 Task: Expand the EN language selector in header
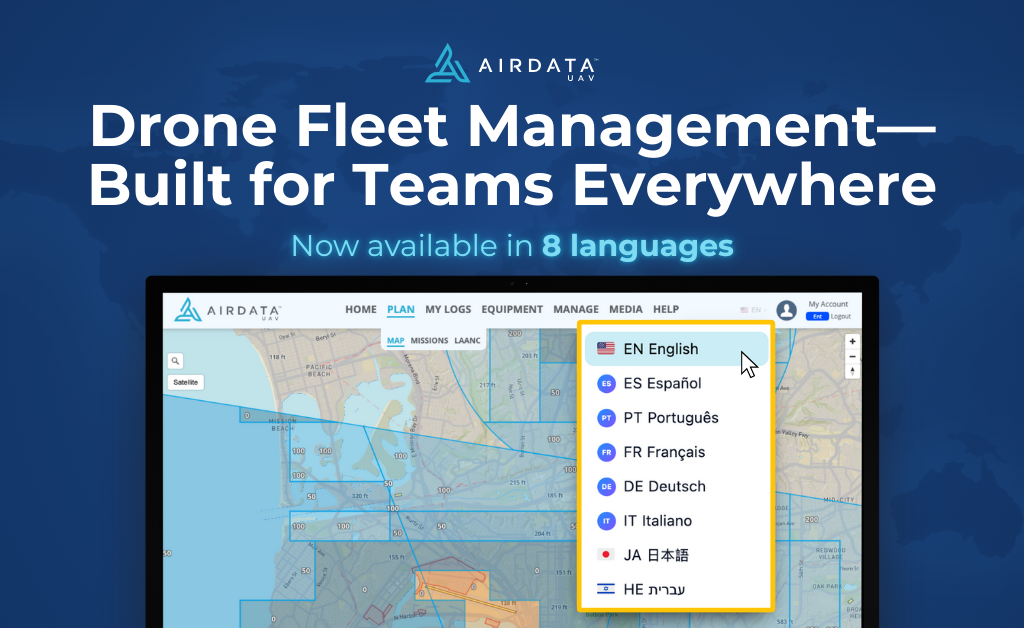pos(751,310)
